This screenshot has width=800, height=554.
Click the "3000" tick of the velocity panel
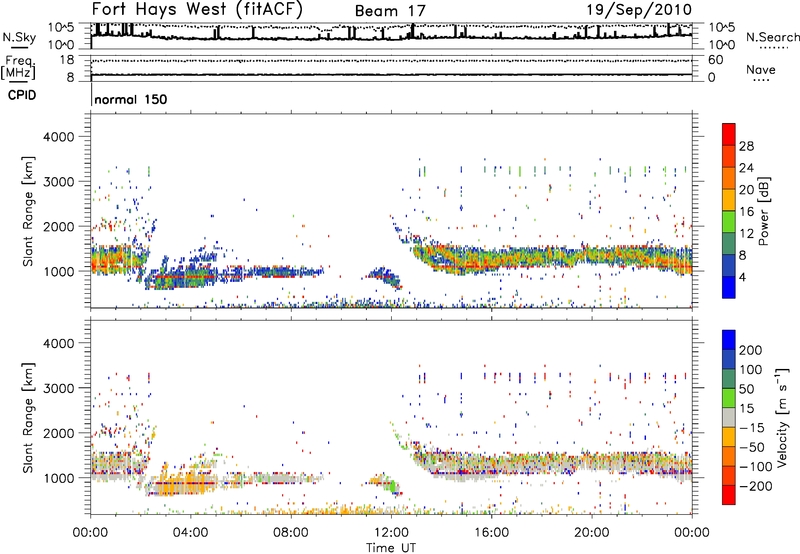[58, 388]
